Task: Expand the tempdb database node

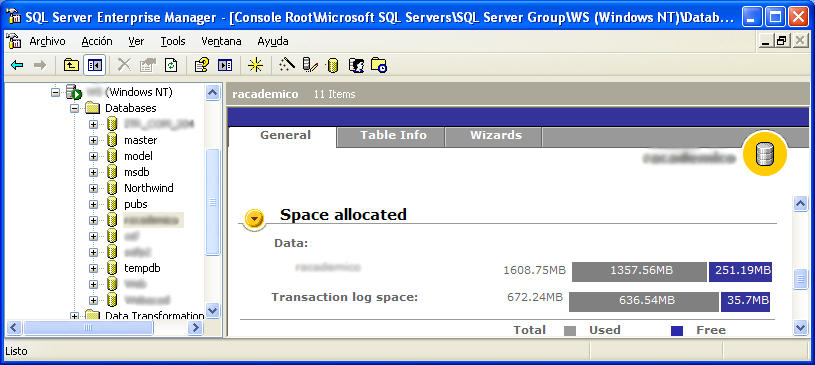Action: coord(93,268)
